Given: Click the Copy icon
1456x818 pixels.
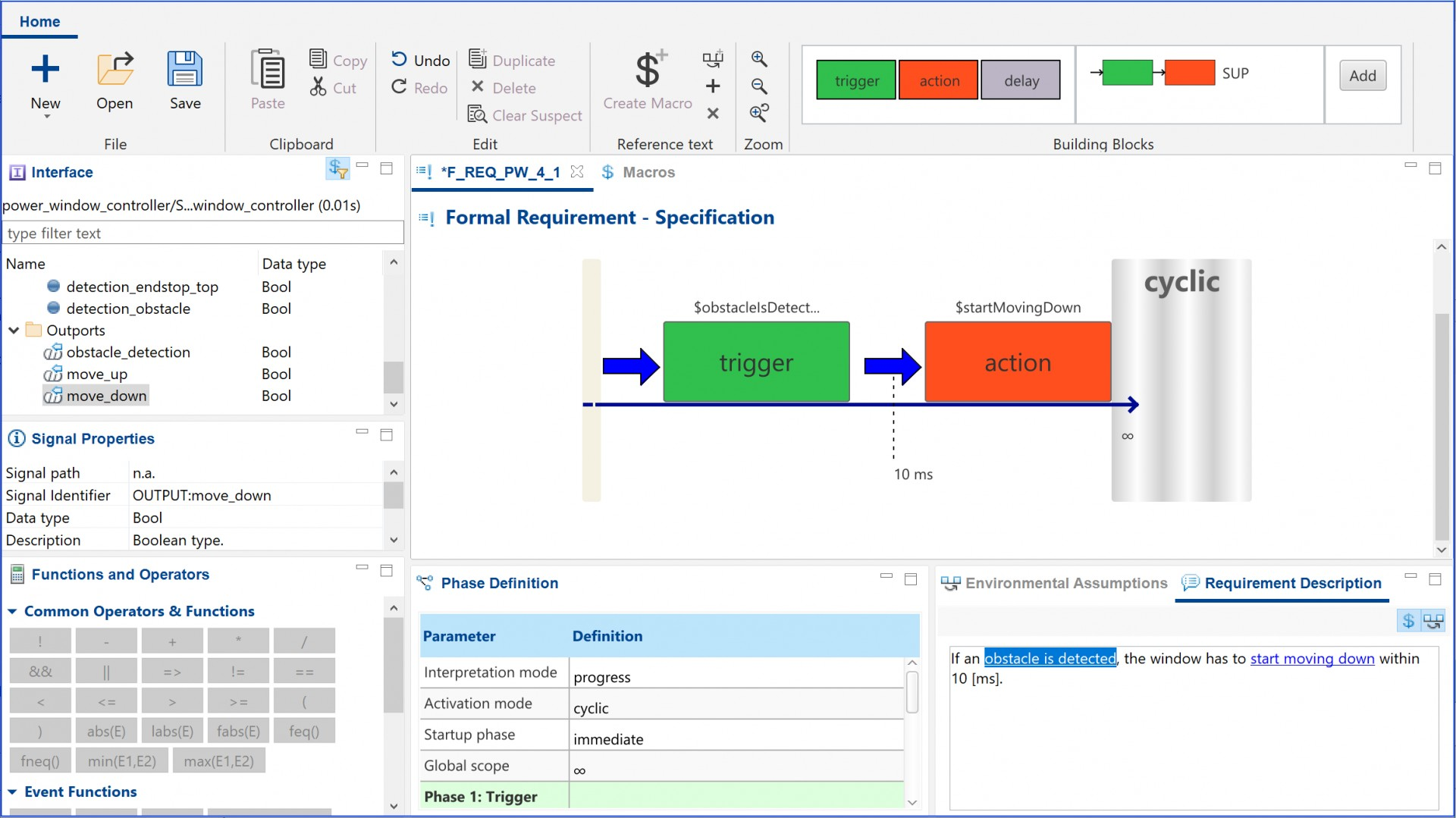Looking at the screenshot, I should click(x=318, y=59).
